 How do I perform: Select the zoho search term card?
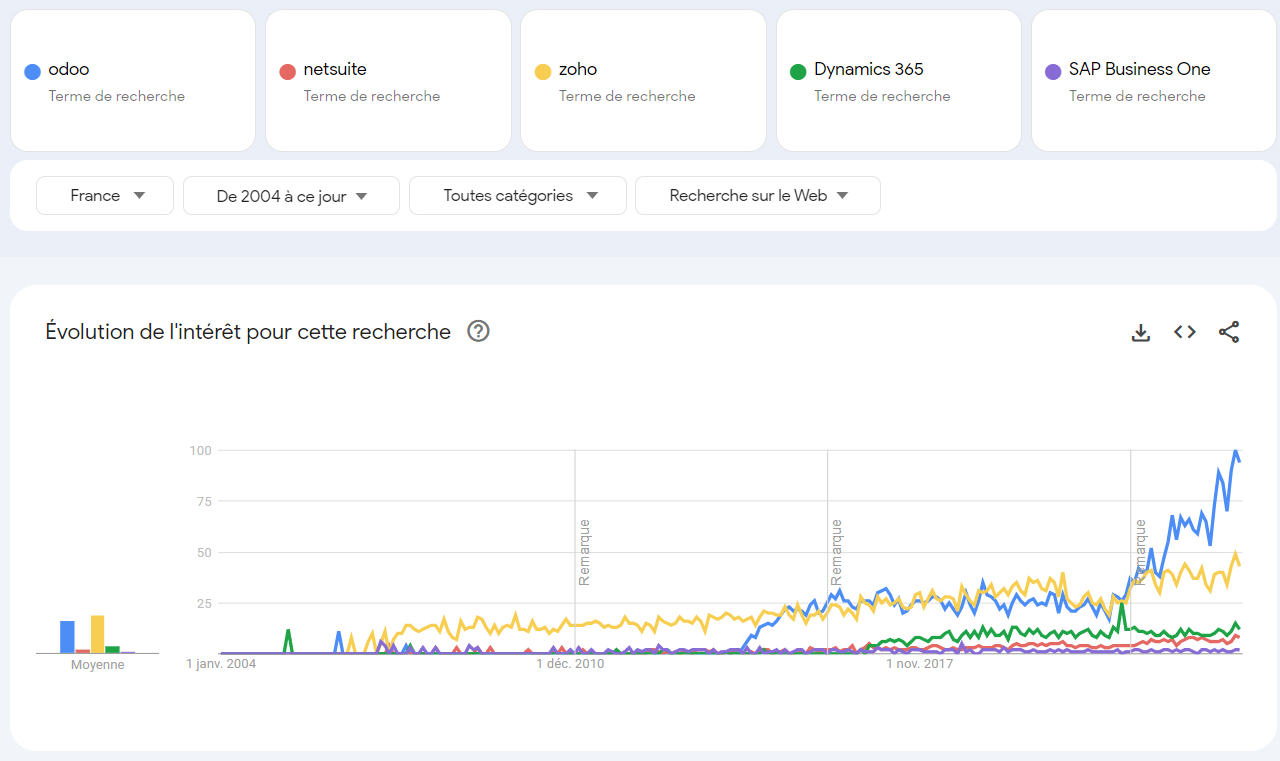[643, 81]
